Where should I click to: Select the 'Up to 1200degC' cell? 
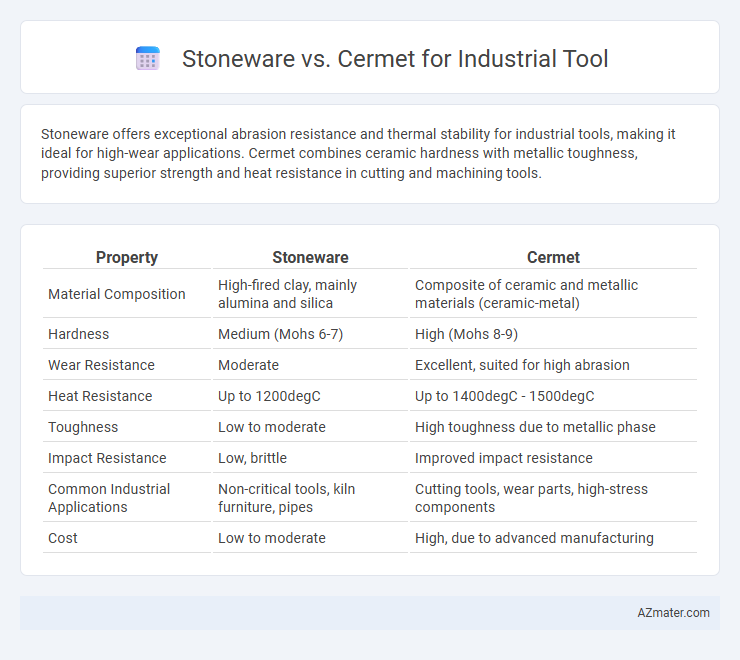point(310,396)
